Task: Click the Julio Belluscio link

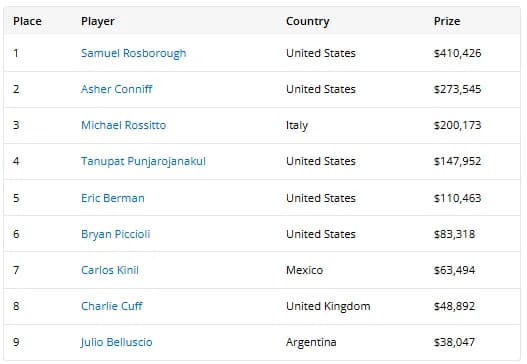Action: click(116, 342)
